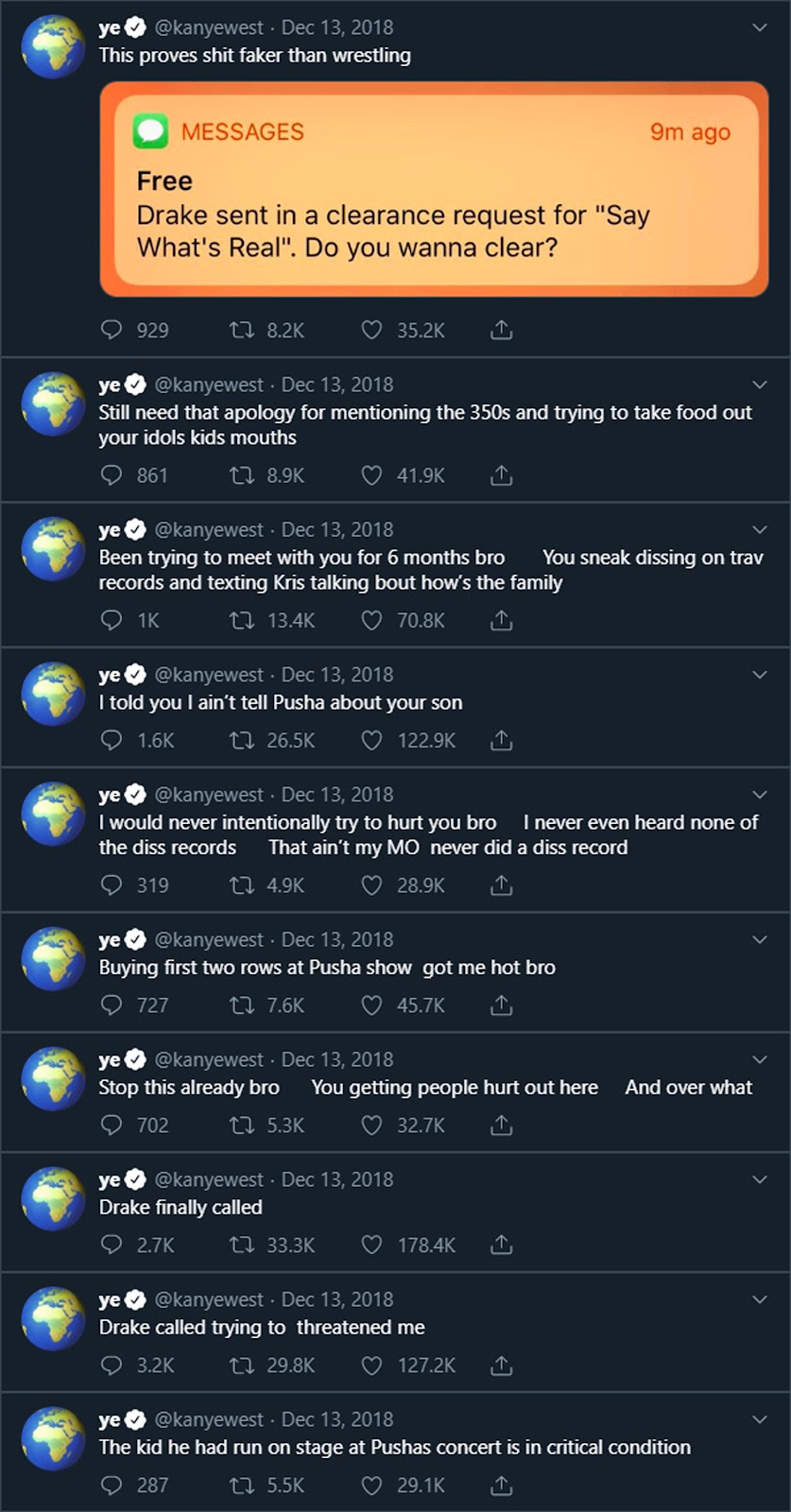Retweet the 'Drake finally called' tweet

pyautogui.click(x=242, y=1245)
